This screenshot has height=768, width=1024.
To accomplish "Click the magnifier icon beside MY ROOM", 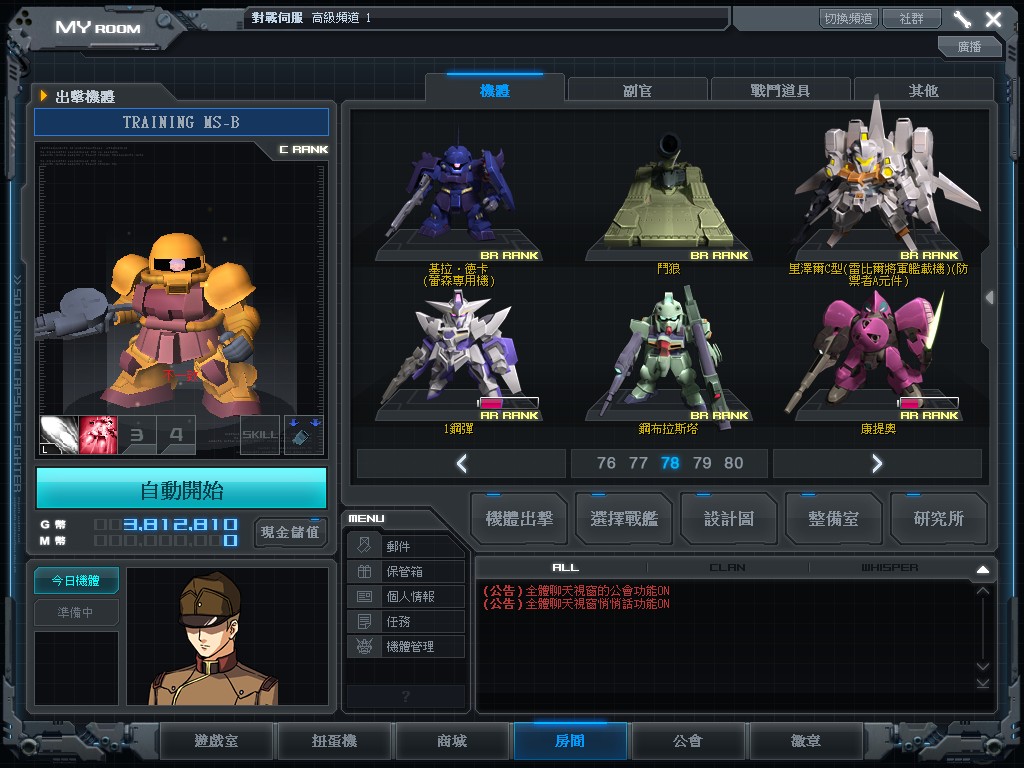I will coord(164,20).
